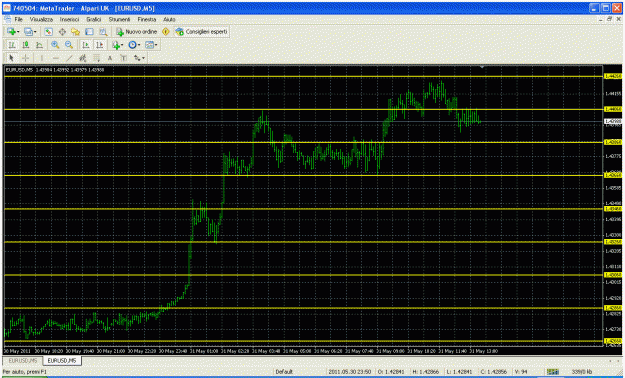Open the File menu
Viewport: 625px width, 378px height.
18,20
